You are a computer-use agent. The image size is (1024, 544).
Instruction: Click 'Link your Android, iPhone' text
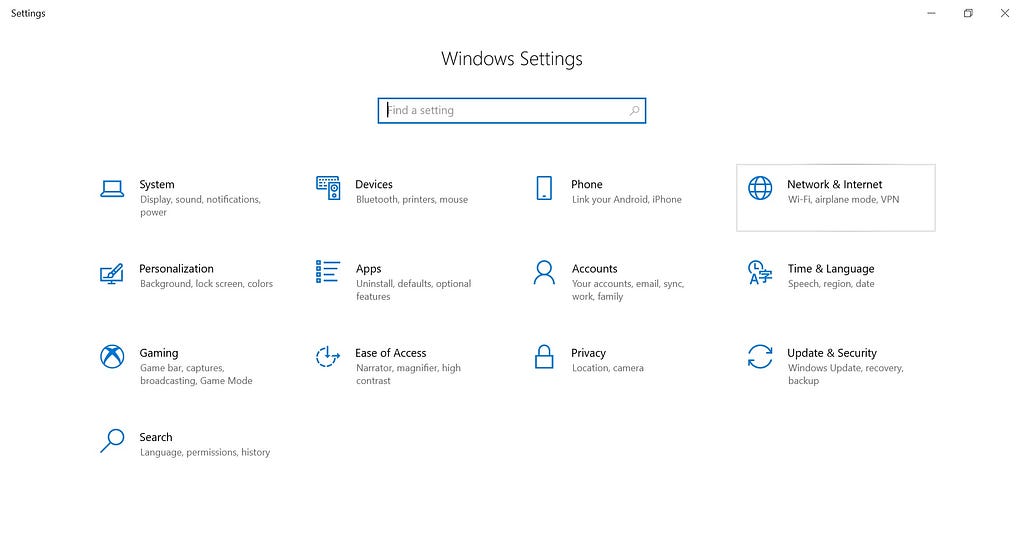click(x=627, y=200)
